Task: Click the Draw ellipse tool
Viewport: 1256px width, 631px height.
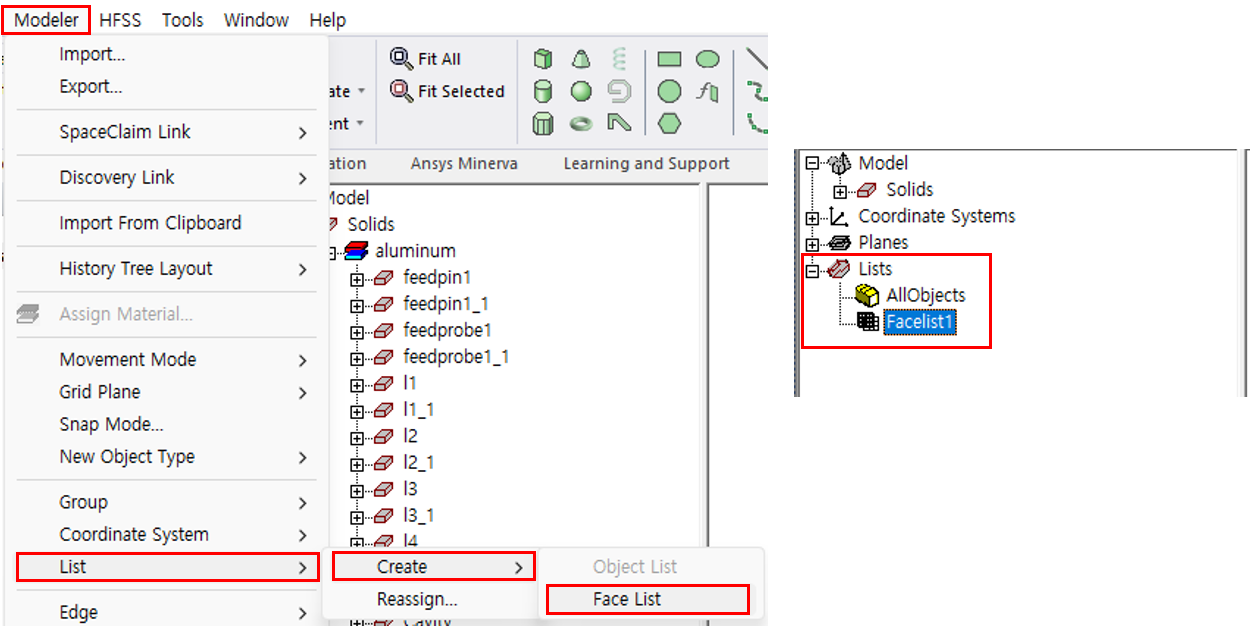Action: click(707, 60)
